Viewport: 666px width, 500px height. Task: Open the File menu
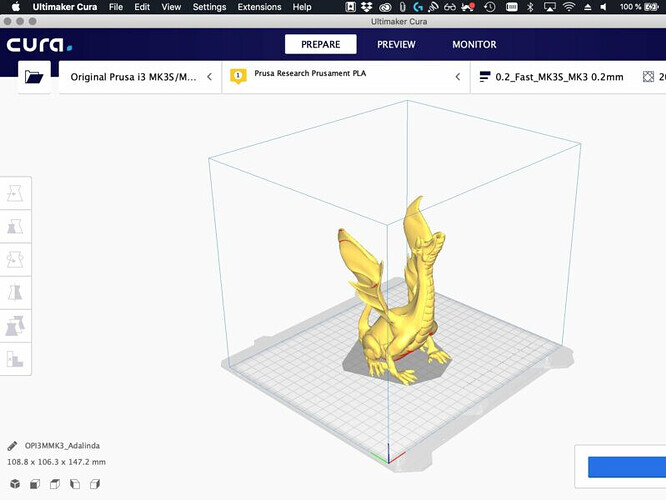click(x=116, y=7)
